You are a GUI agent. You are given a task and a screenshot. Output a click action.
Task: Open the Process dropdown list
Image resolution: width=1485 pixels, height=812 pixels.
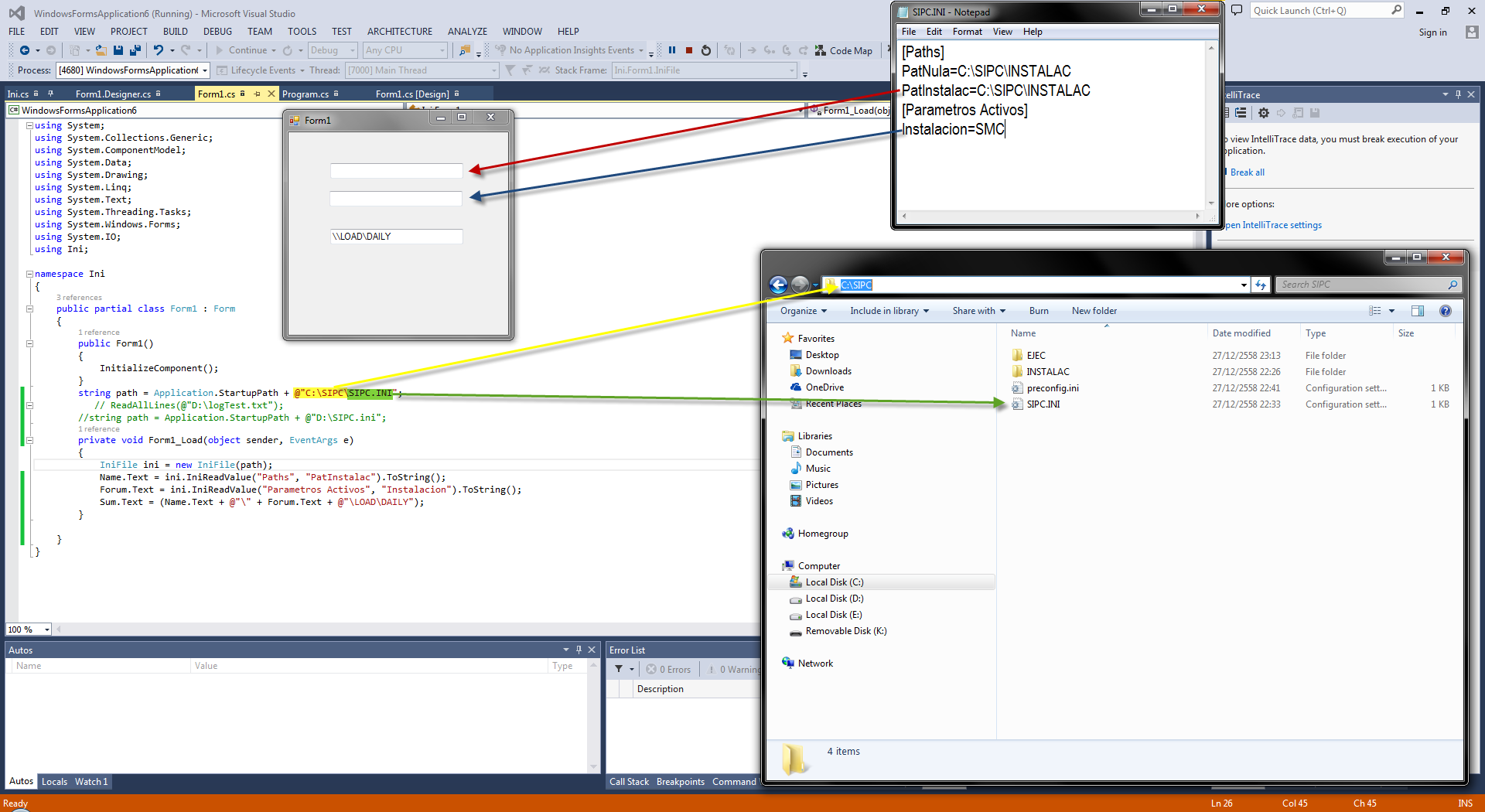point(205,70)
